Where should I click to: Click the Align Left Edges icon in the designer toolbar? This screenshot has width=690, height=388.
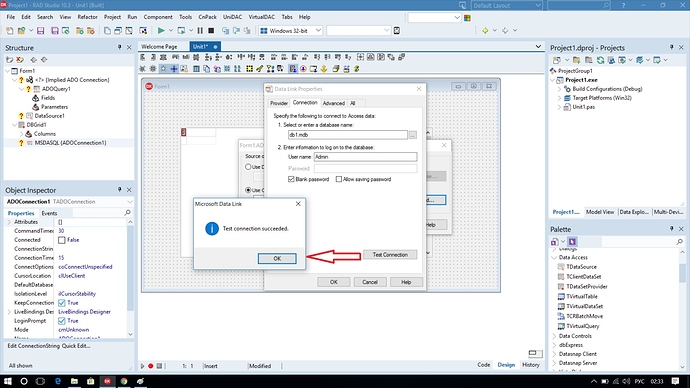pyautogui.click(x=143, y=57)
